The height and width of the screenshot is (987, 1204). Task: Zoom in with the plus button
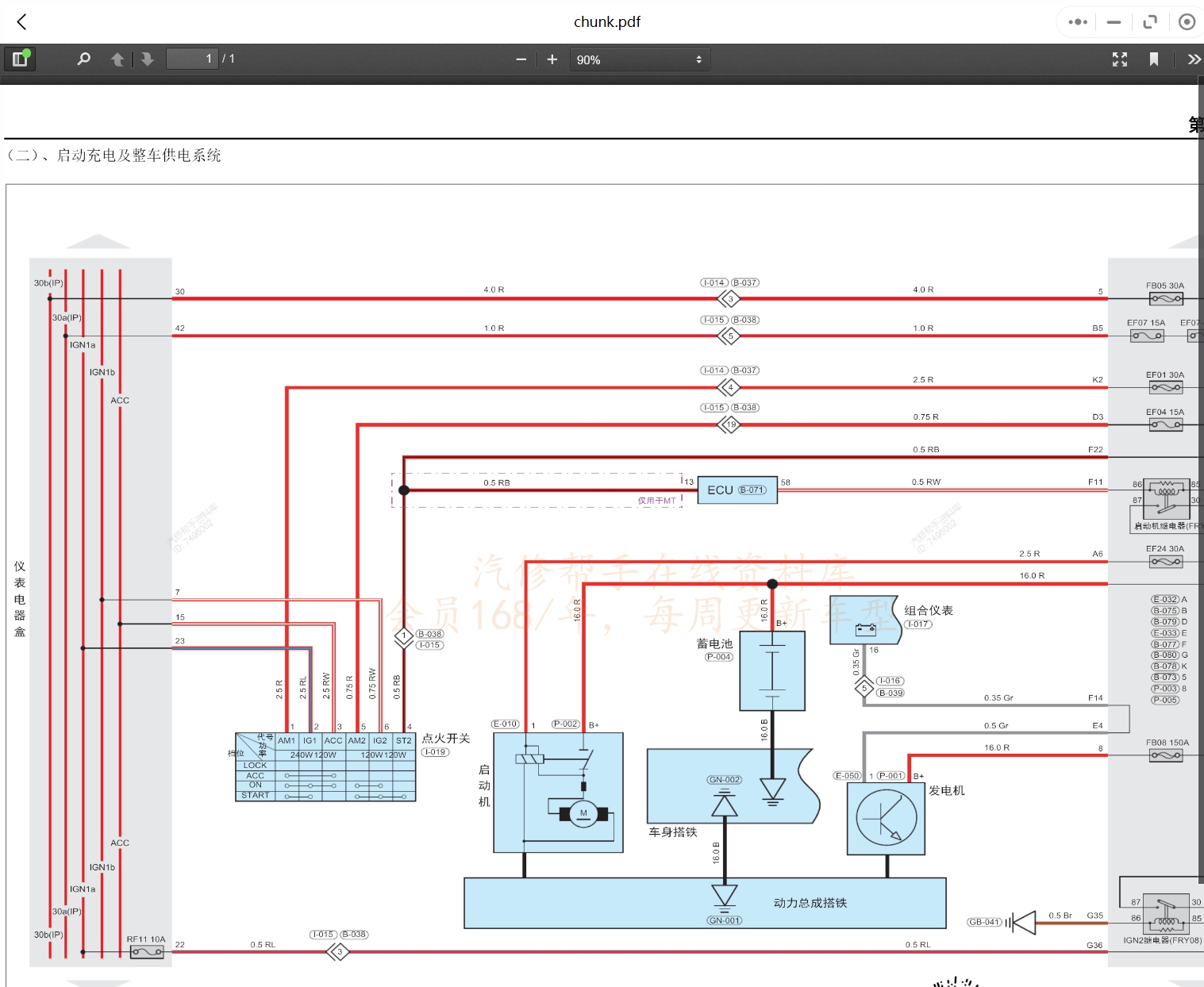(x=552, y=60)
